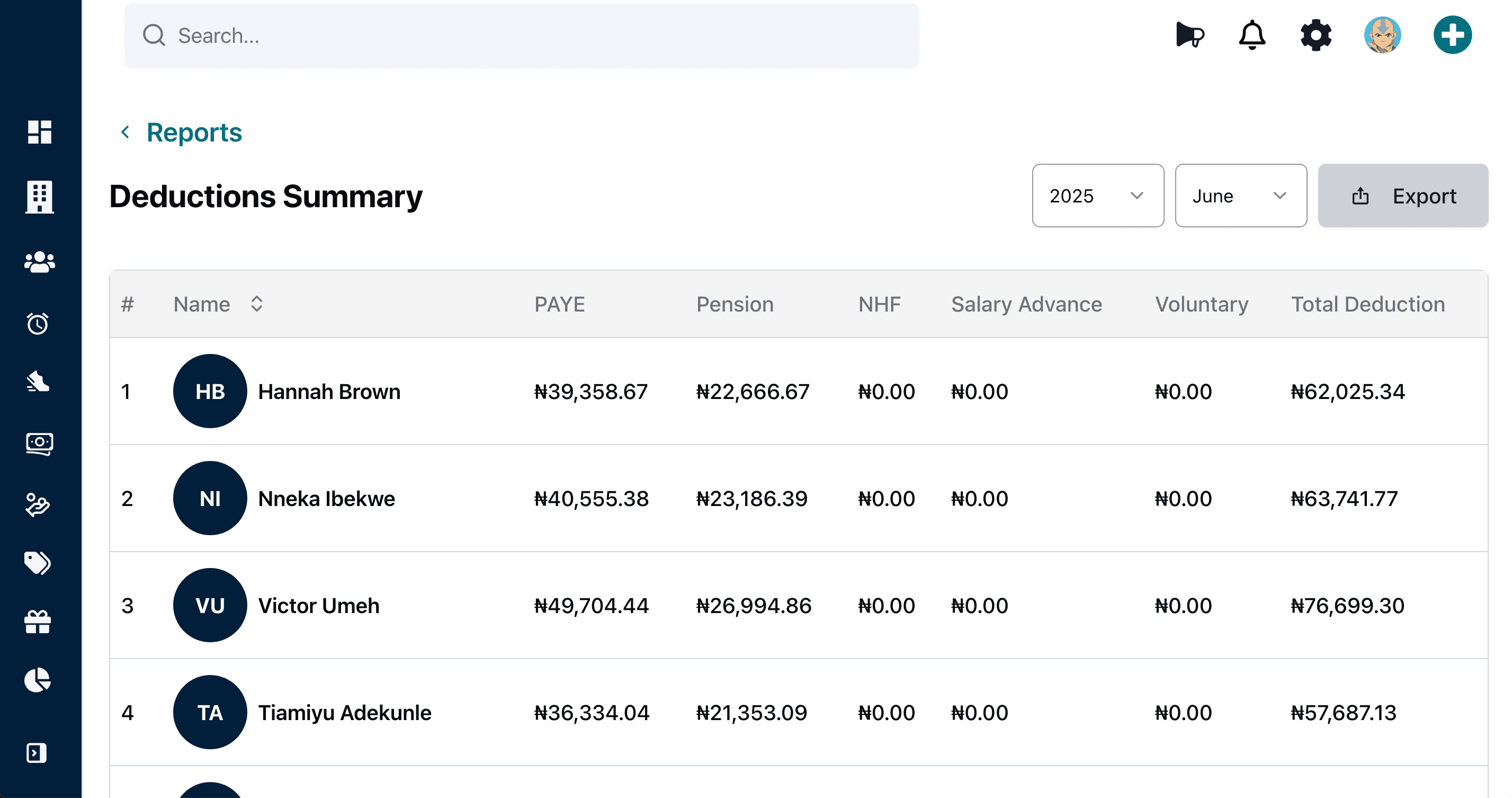
Task: Click the Export button
Action: pos(1403,196)
